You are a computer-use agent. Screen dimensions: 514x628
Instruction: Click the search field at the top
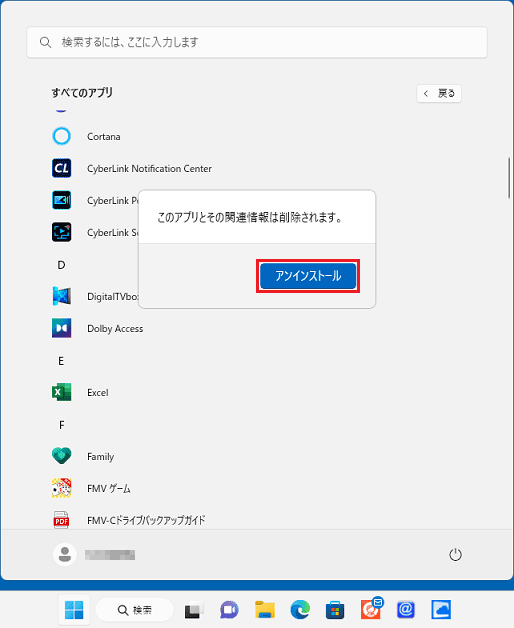pyautogui.click(x=257, y=42)
